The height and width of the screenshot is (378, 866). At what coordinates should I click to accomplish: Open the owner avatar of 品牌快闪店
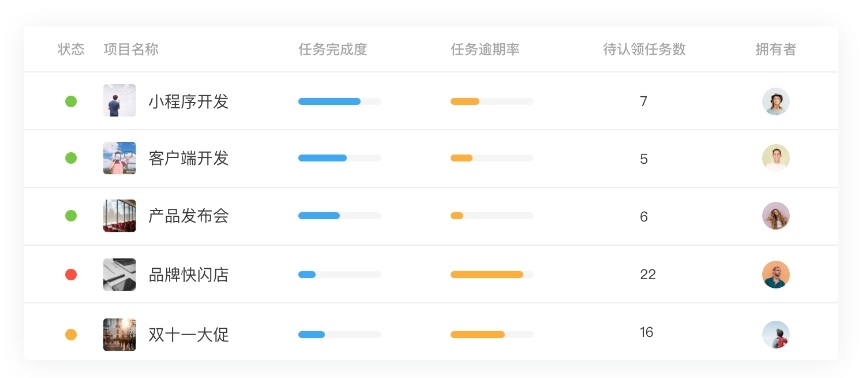coord(775,275)
